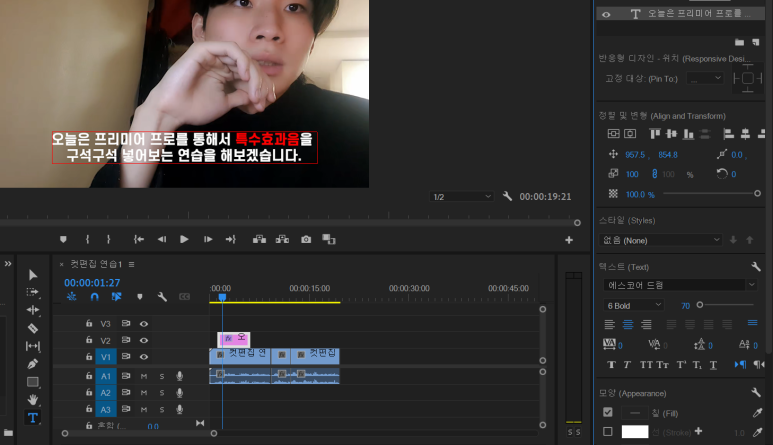Select the Hand tool
Screen dimensions: 773x445
[x=33, y=400]
